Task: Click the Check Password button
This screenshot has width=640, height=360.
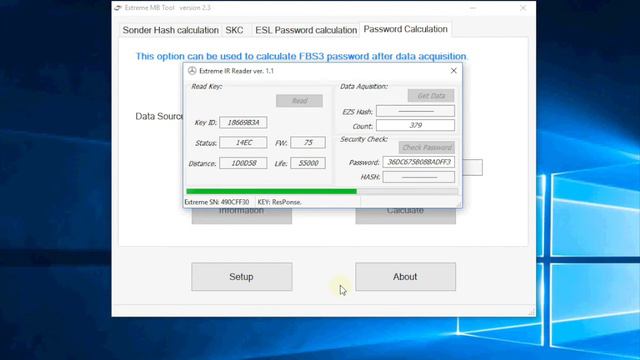Action: coord(427,147)
